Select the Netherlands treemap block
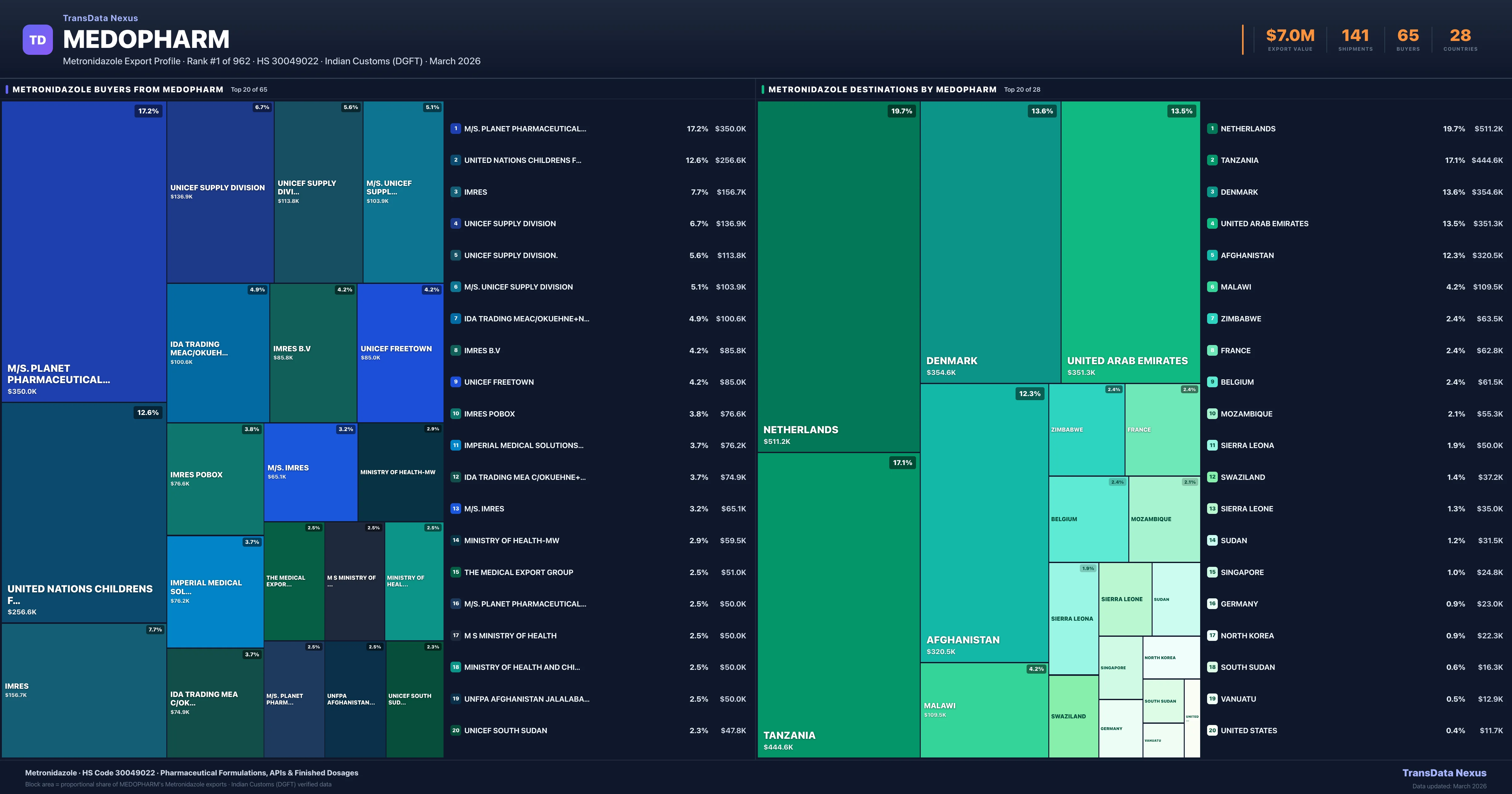This screenshot has width=1512, height=794. 838,276
